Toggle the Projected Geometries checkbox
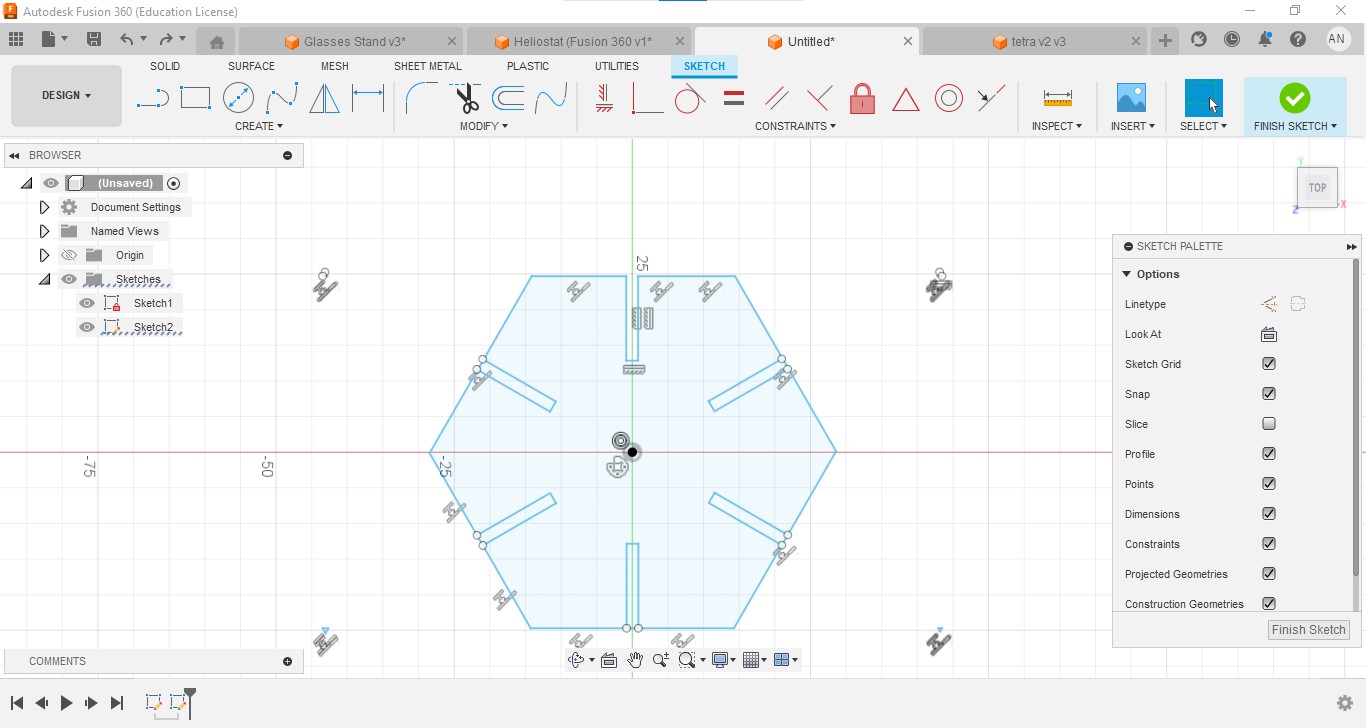 (x=1269, y=574)
